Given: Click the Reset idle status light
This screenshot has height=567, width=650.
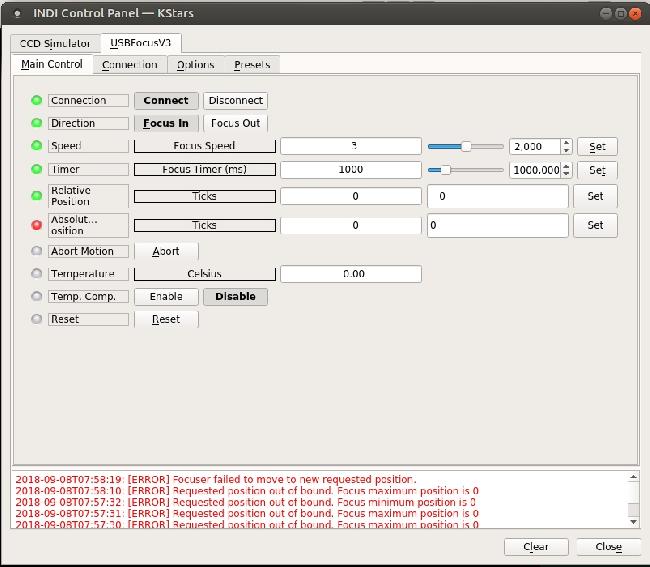Looking at the screenshot, I should coord(36,319).
